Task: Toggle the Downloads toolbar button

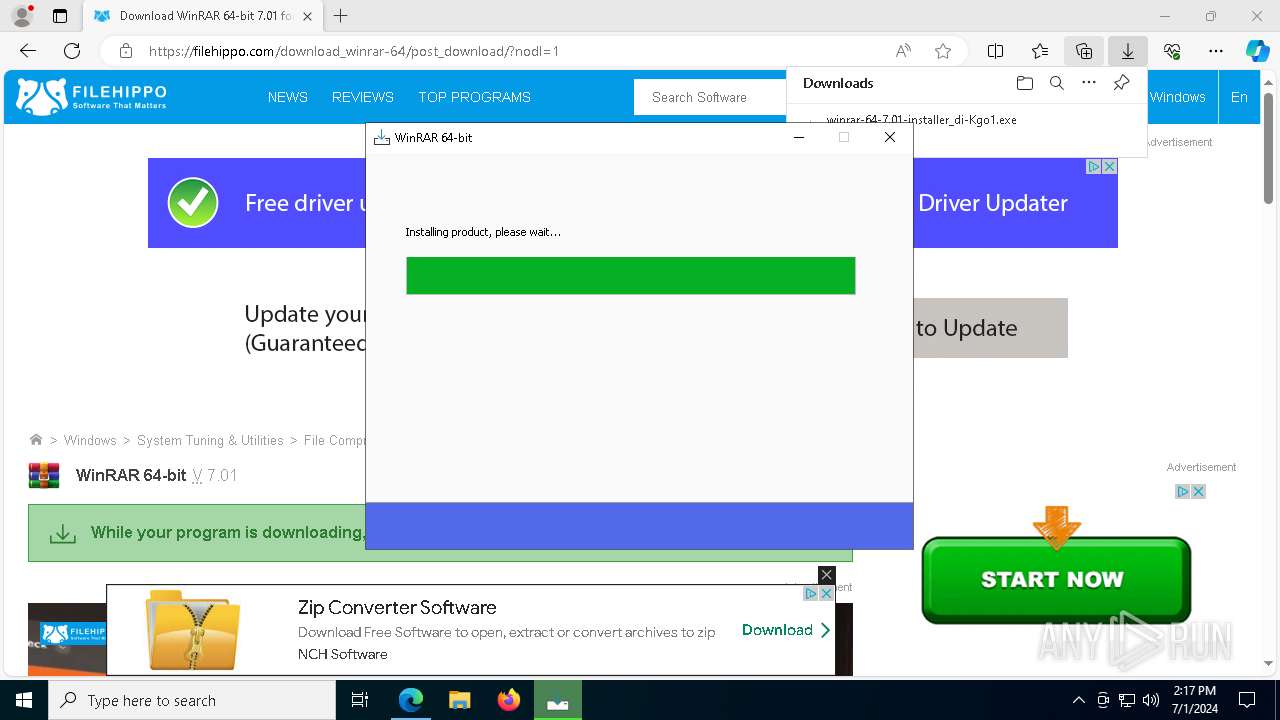Action: [1128, 51]
